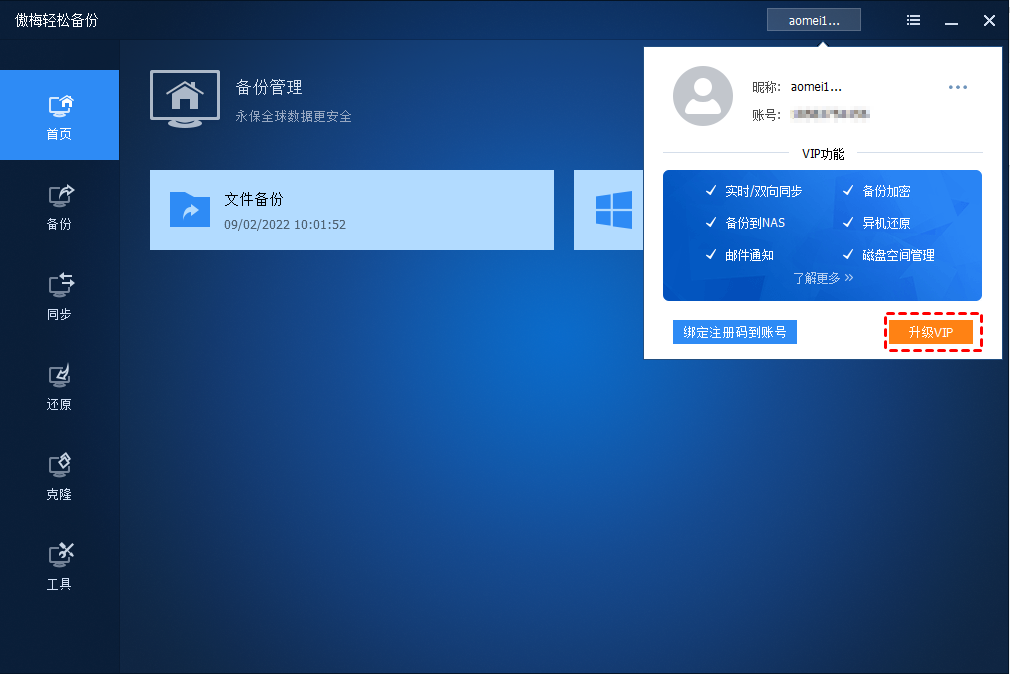Click the 磁盘空间管理 feature item
This screenshot has width=1010, height=674.
coord(889,255)
